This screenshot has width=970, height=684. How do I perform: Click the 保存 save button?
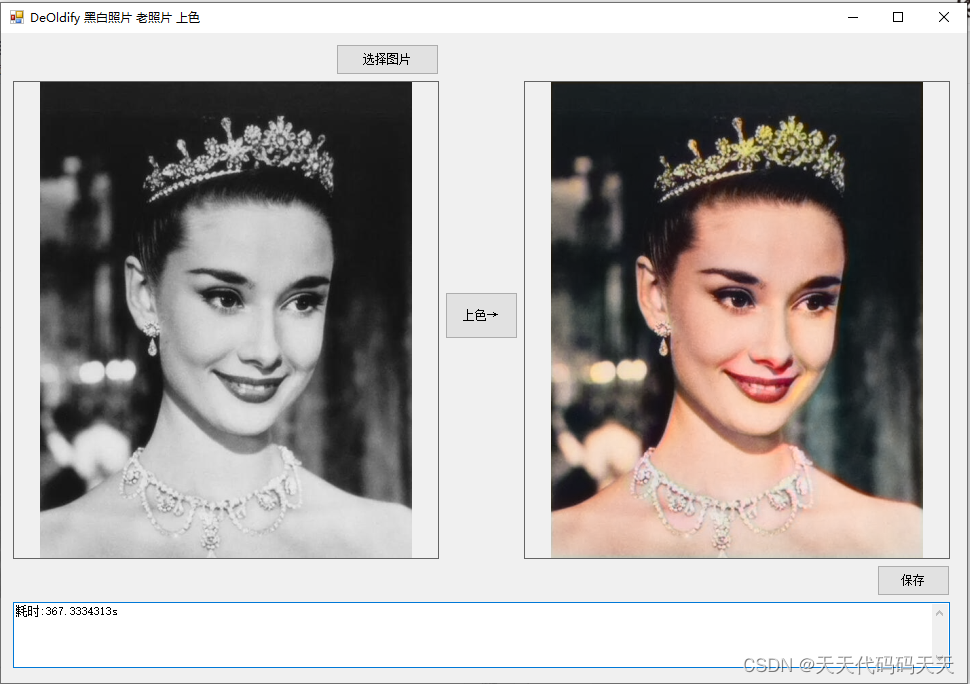tap(913, 580)
